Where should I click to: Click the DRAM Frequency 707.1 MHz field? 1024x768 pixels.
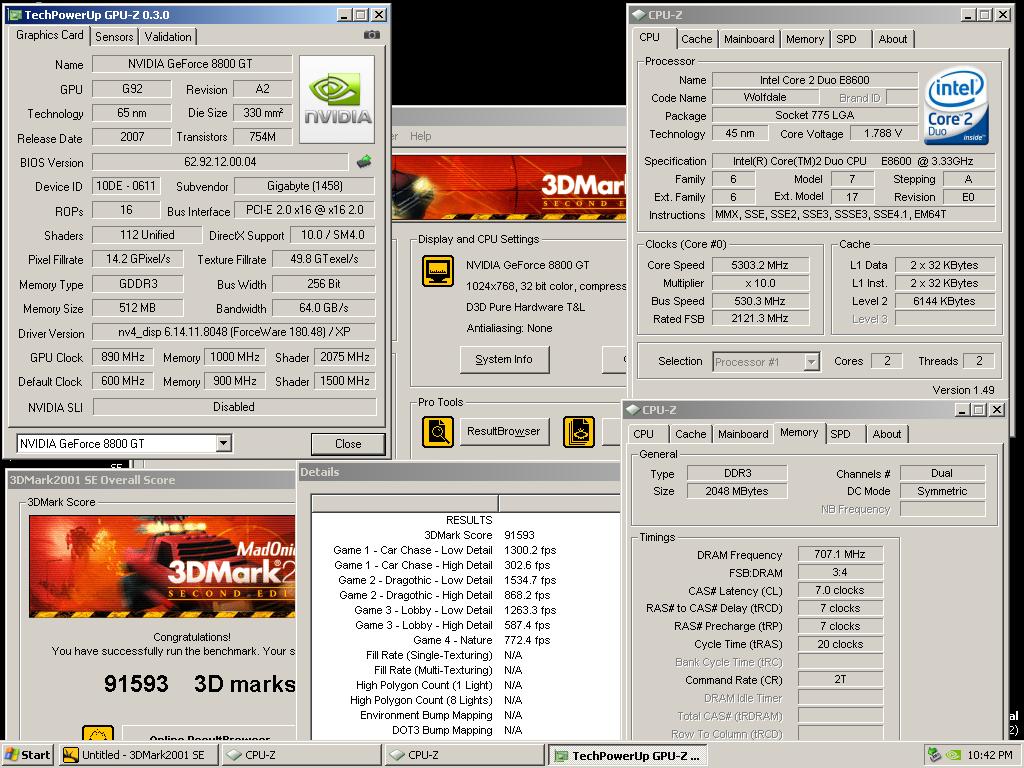click(x=840, y=554)
